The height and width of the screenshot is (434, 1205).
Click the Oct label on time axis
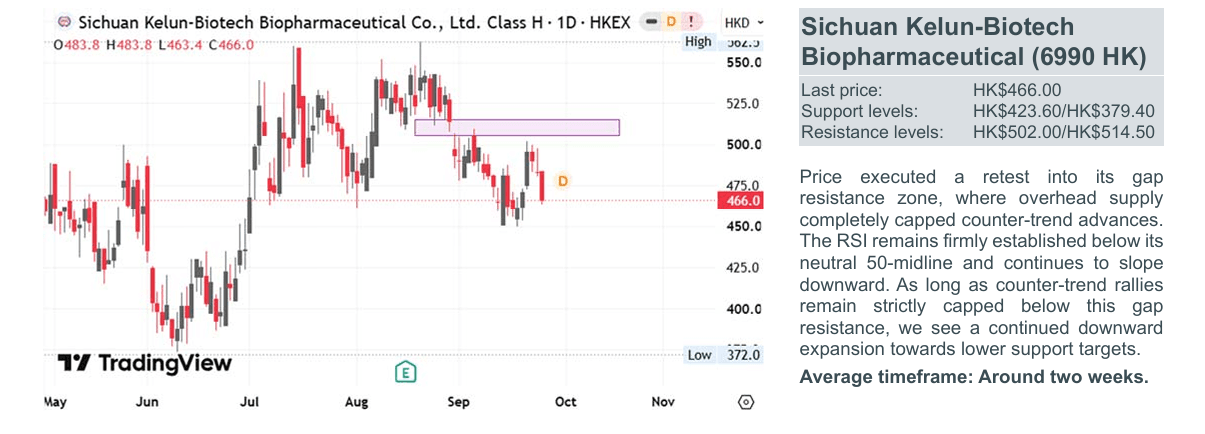pos(565,402)
